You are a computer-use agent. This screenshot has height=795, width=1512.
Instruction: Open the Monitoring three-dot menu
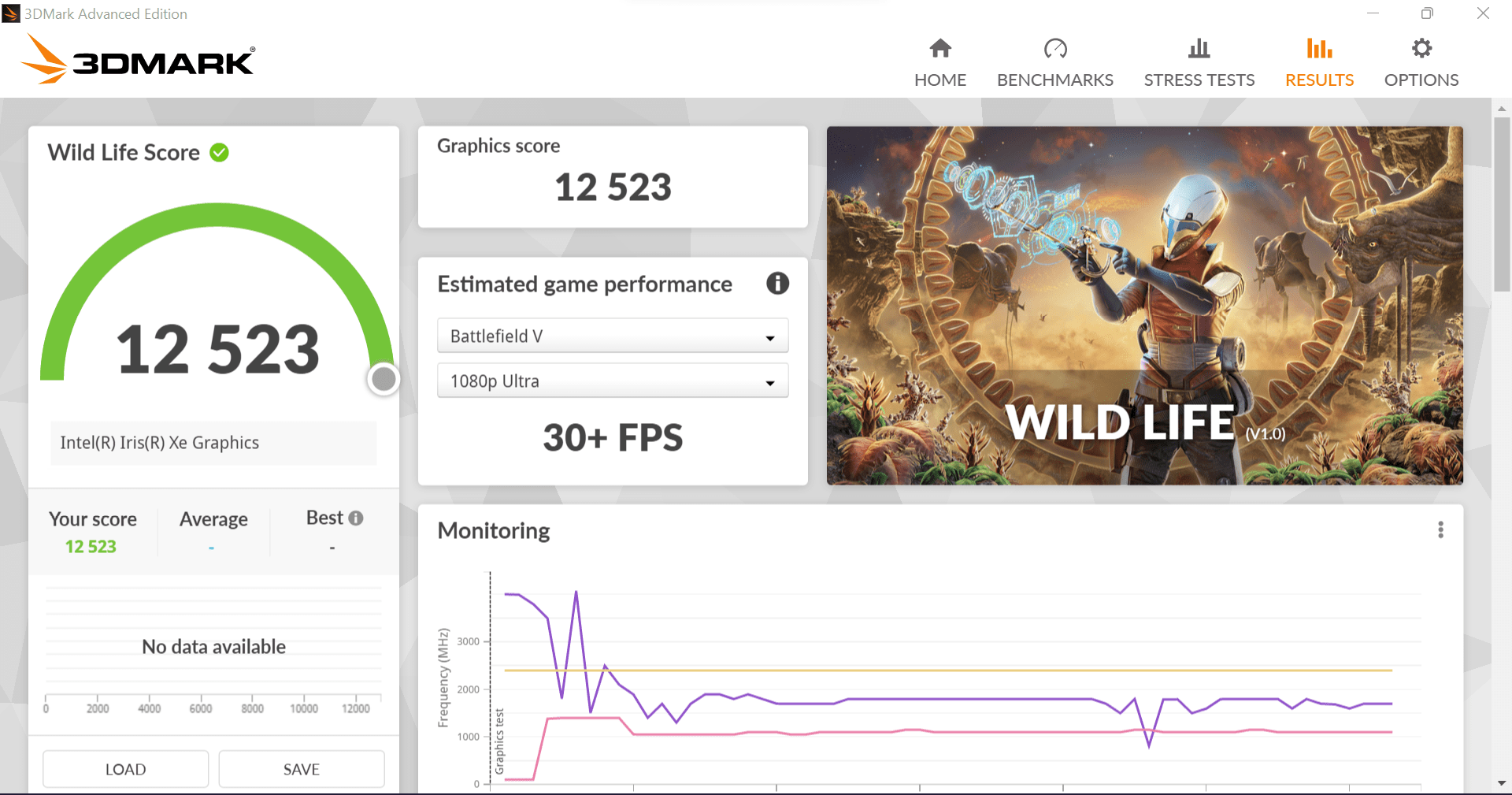[1440, 530]
